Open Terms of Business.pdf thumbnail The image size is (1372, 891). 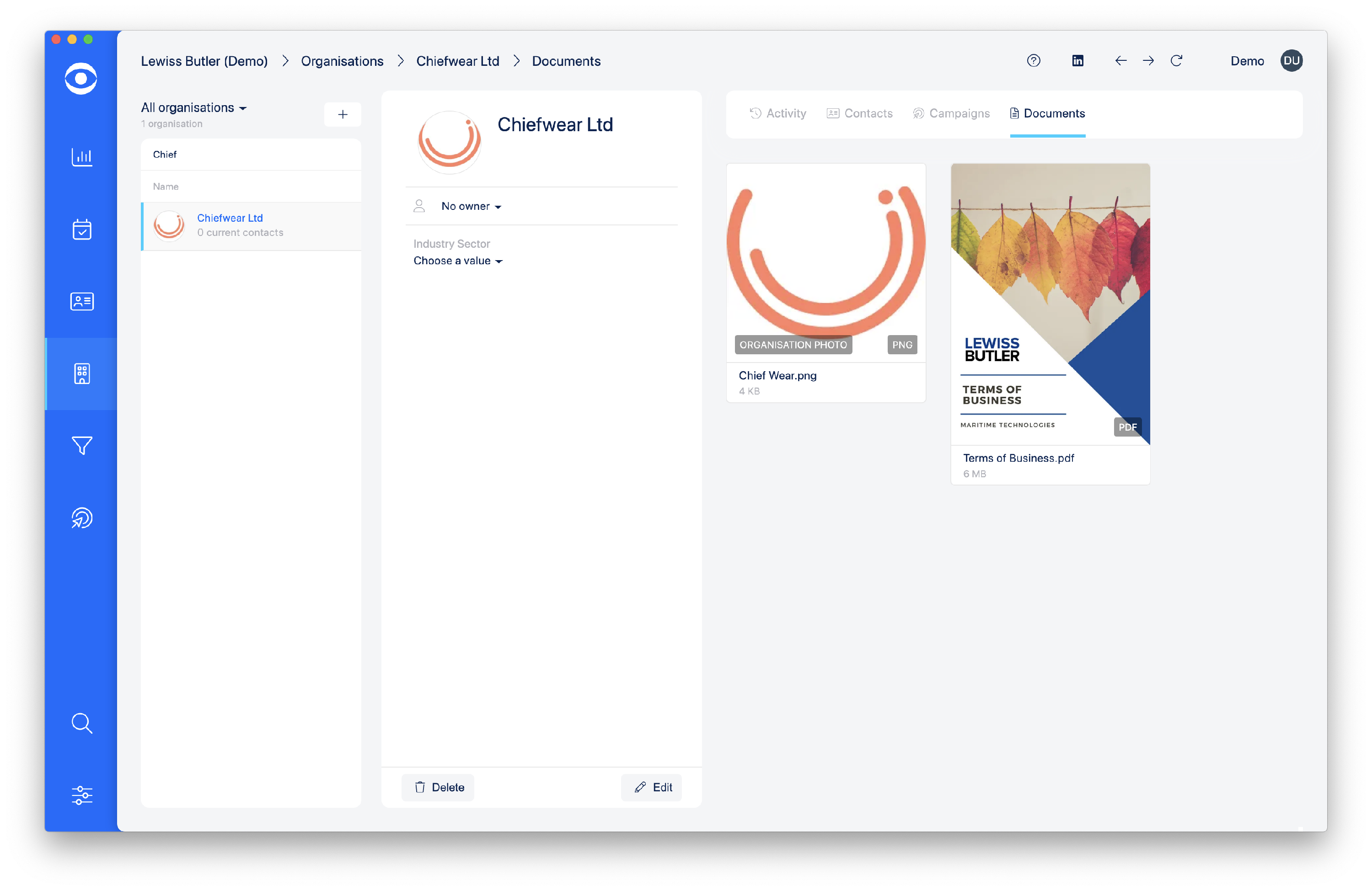pos(1050,304)
